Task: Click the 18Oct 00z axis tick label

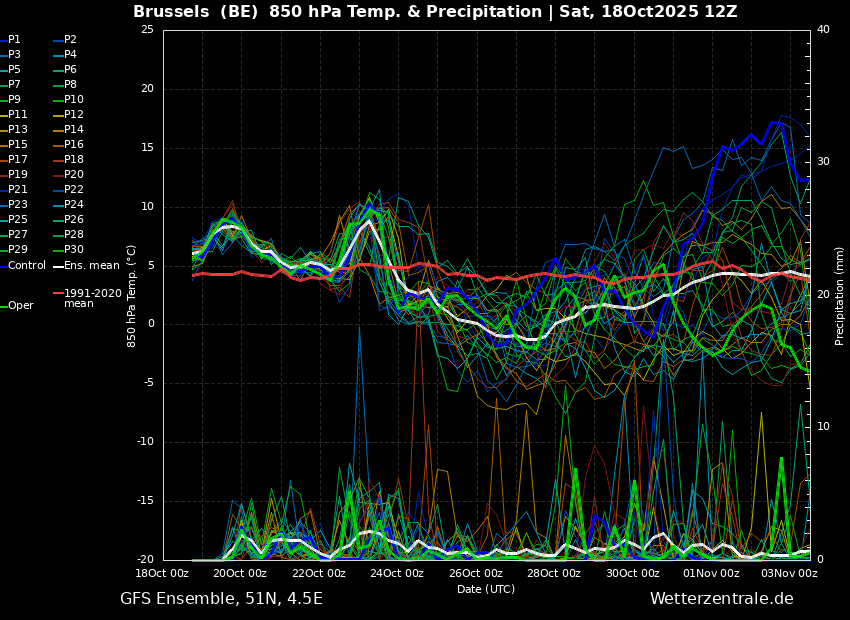Action: [x=162, y=573]
